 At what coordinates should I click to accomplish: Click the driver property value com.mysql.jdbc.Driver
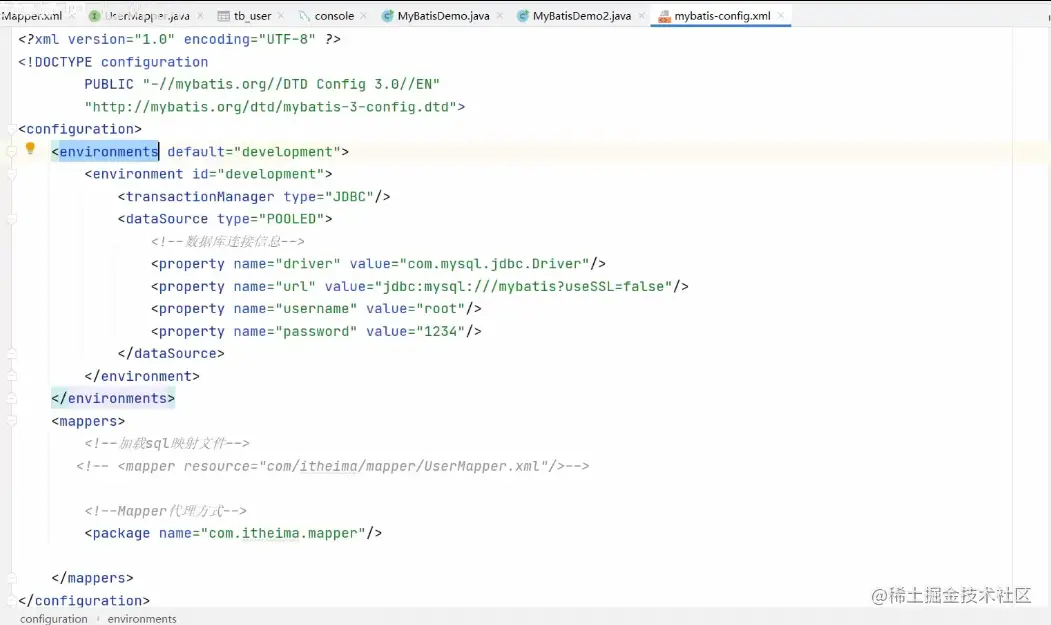click(x=498, y=264)
